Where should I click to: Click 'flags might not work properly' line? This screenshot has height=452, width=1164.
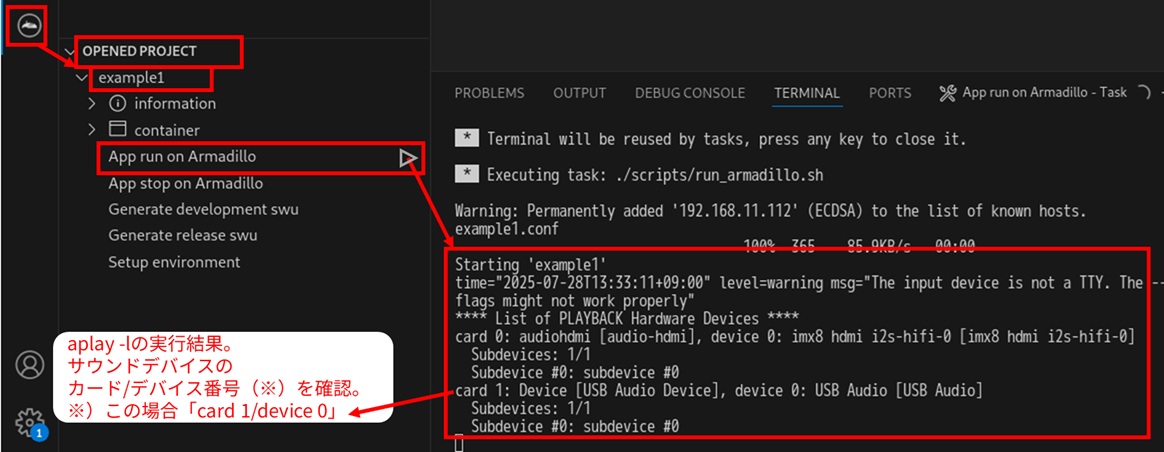coord(574,301)
